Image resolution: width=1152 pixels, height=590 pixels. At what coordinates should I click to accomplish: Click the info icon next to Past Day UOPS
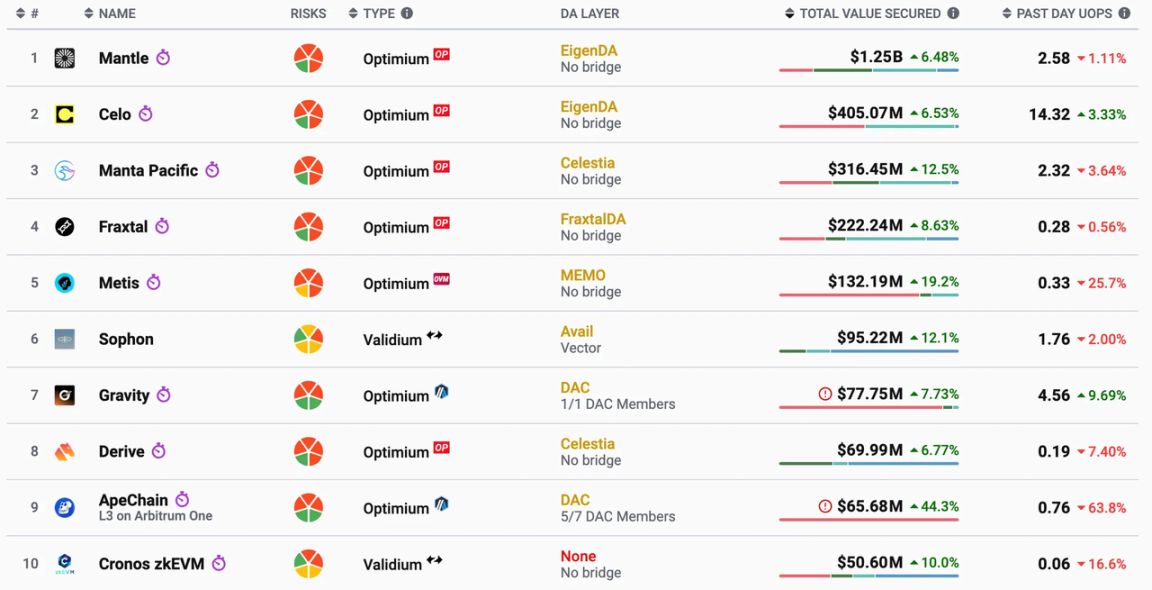pyautogui.click(x=1125, y=14)
